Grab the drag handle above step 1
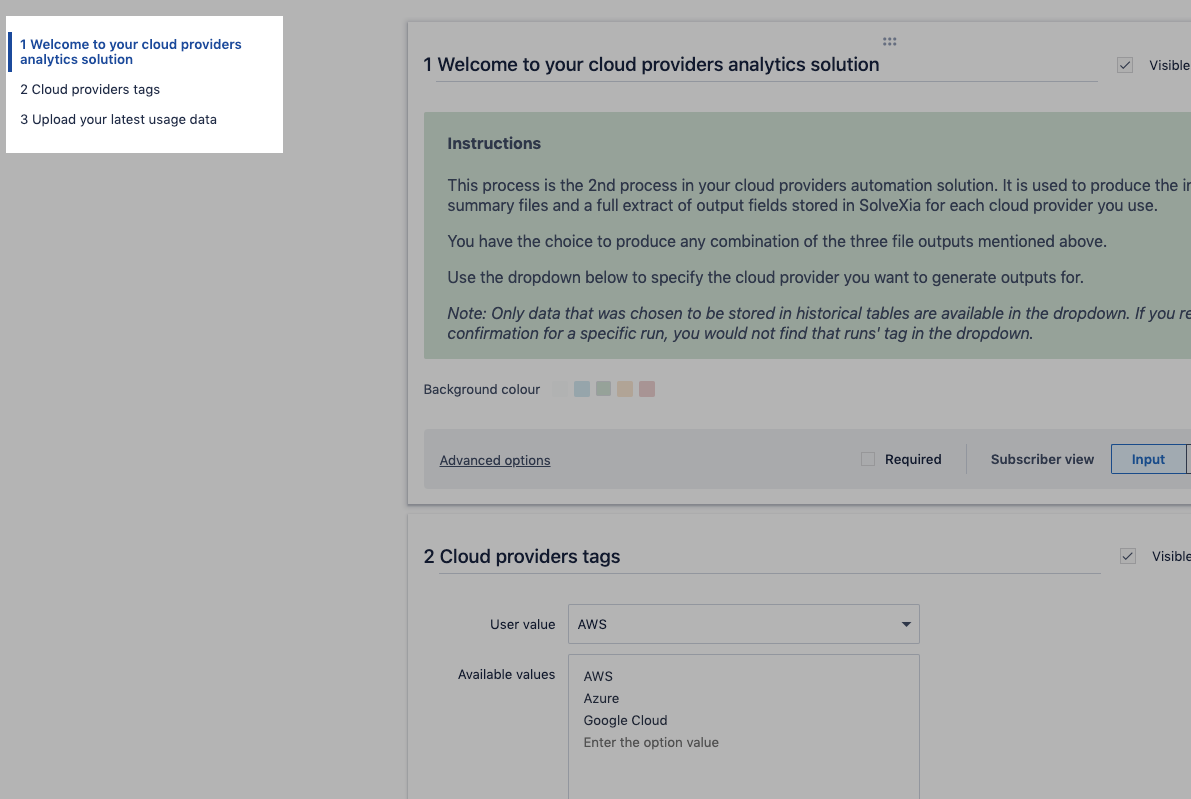This screenshot has height=799, width=1191. click(889, 42)
